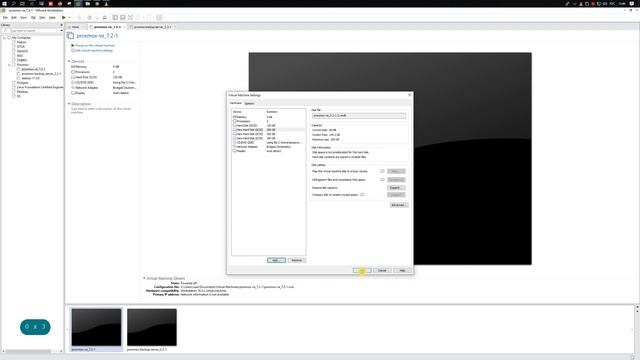640x360 pixels.
Task: Click the Full Screen toolbar icon
Action: coord(130,18)
